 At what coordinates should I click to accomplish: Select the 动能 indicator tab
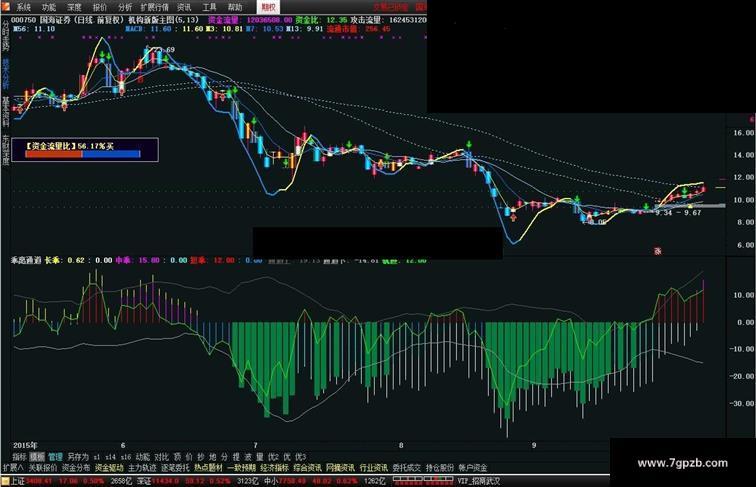coord(143,456)
